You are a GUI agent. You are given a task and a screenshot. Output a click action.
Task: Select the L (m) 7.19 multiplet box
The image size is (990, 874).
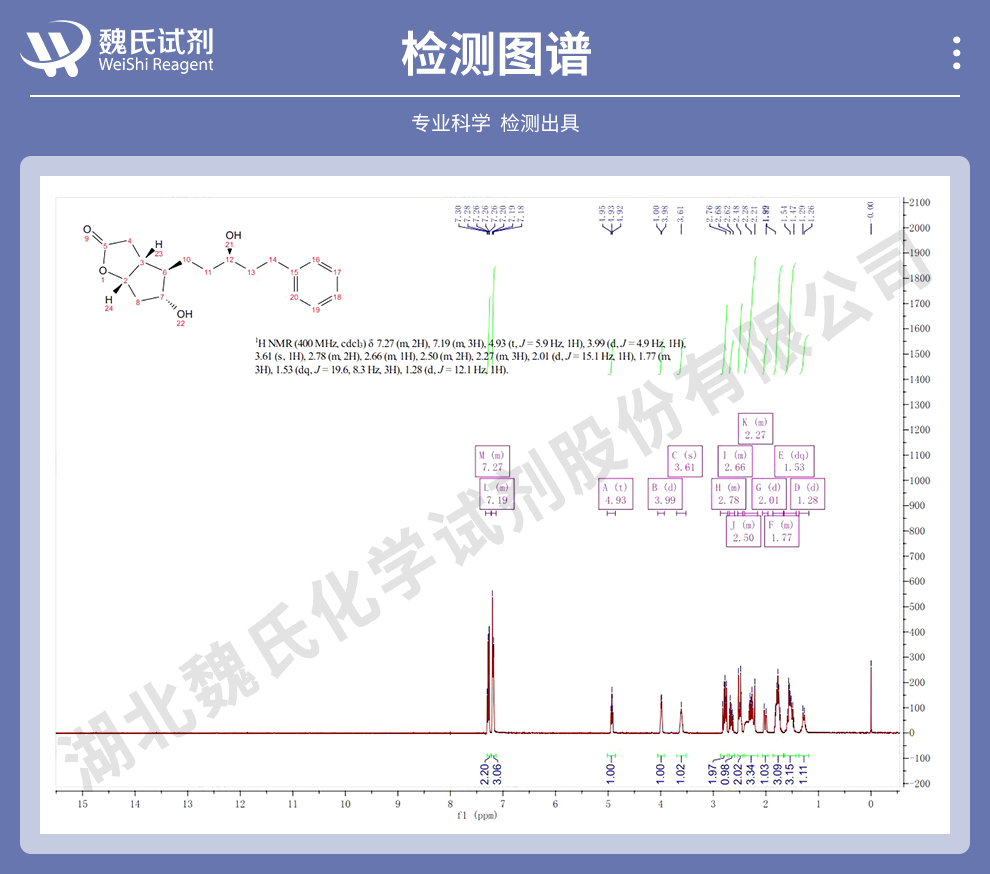496,493
